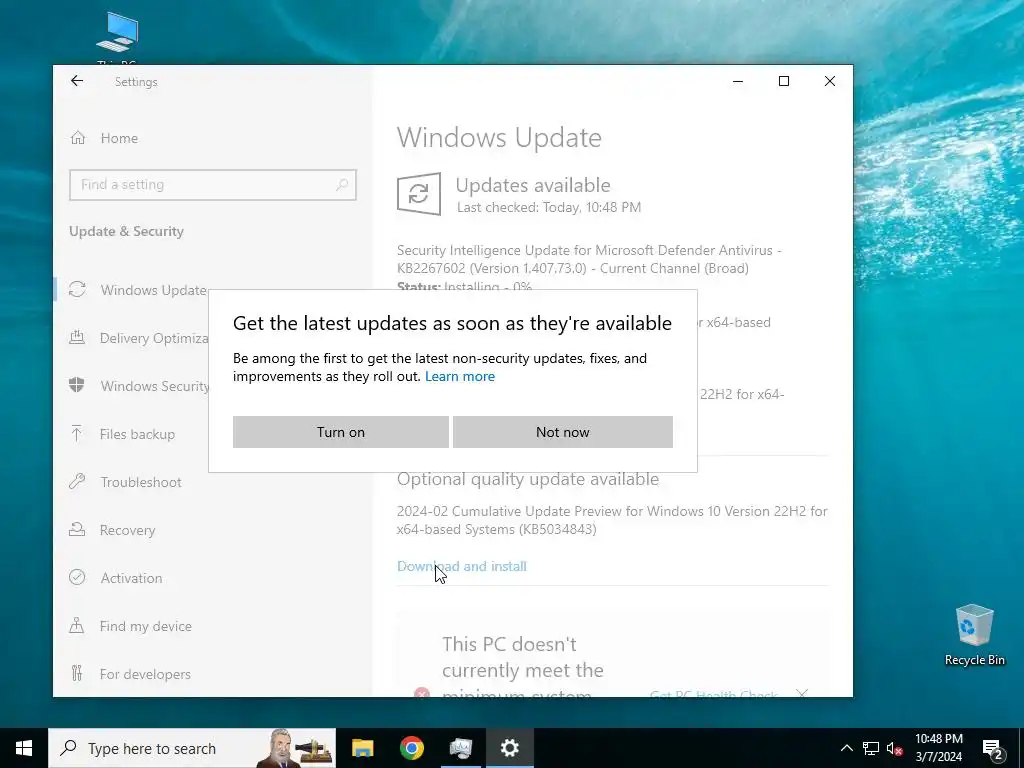Open Delivery Optimization settings

click(154, 338)
